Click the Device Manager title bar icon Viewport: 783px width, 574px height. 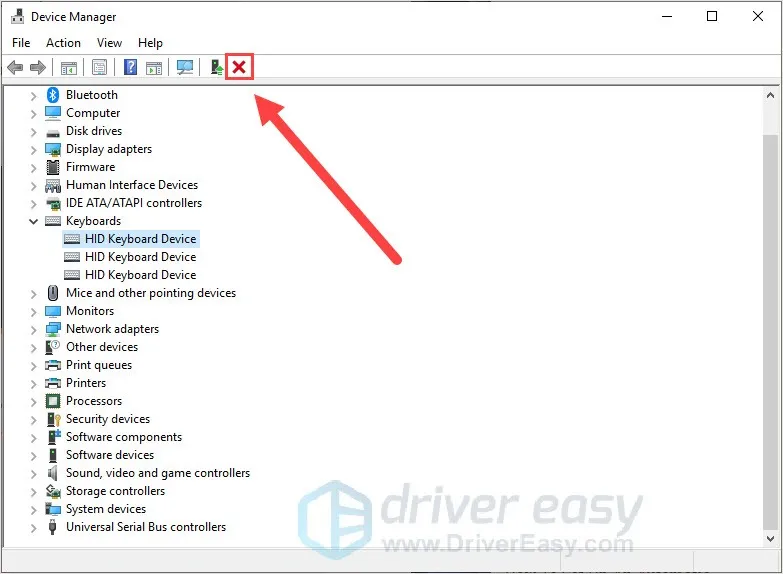pos(17,16)
